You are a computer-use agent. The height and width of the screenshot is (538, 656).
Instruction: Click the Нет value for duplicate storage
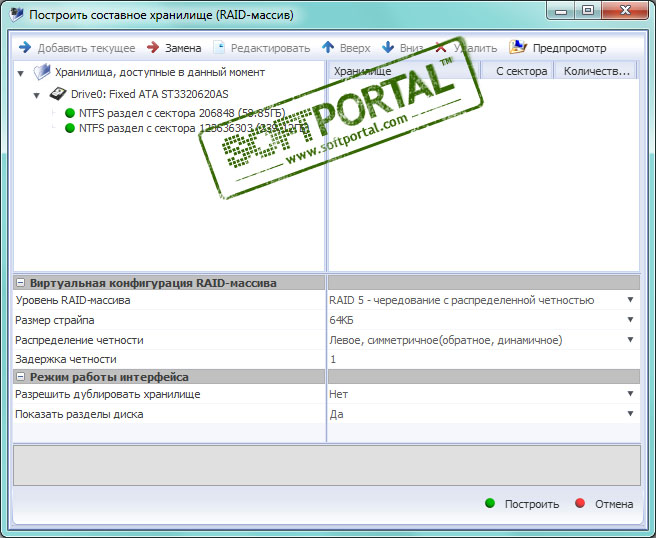point(338,394)
